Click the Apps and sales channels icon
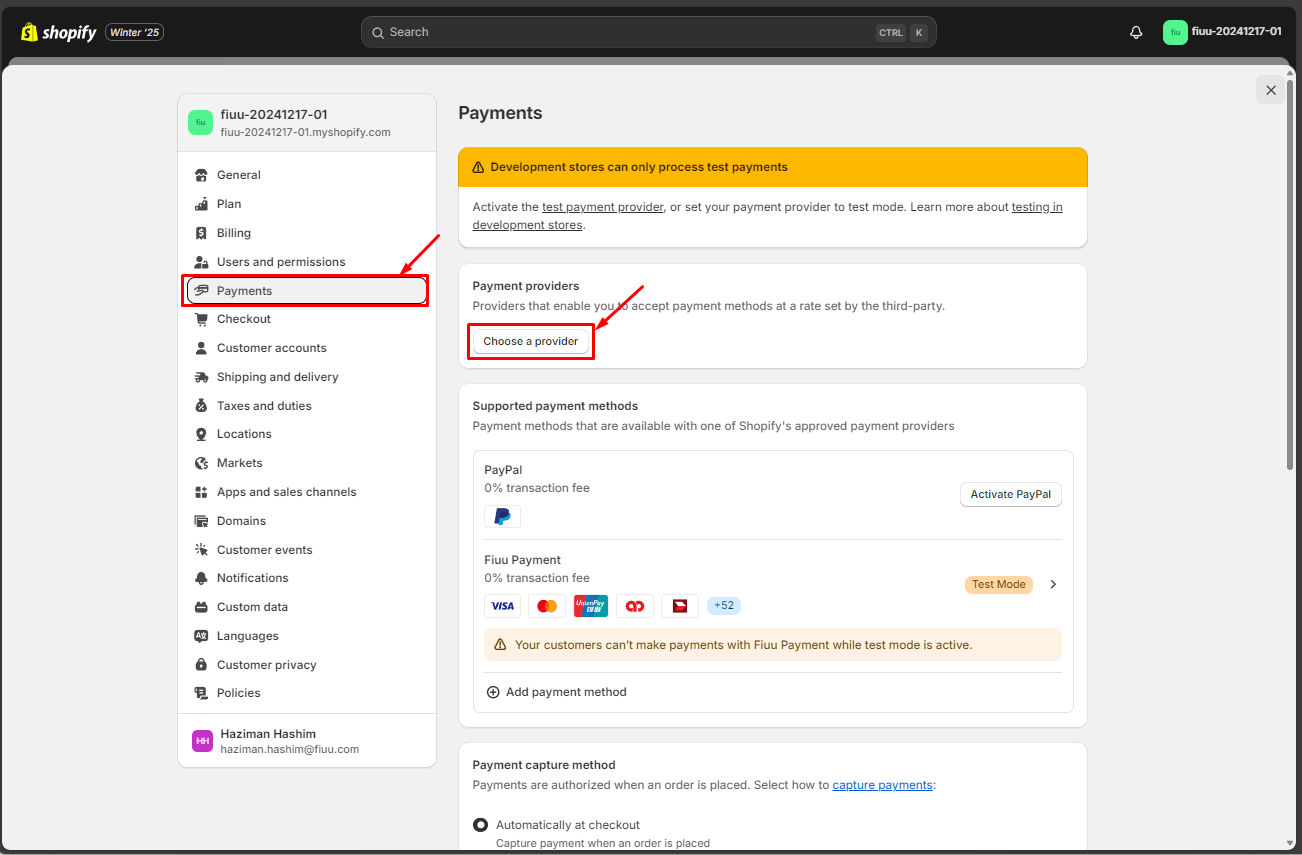This screenshot has height=855, width=1302. [x=200, y=492]
